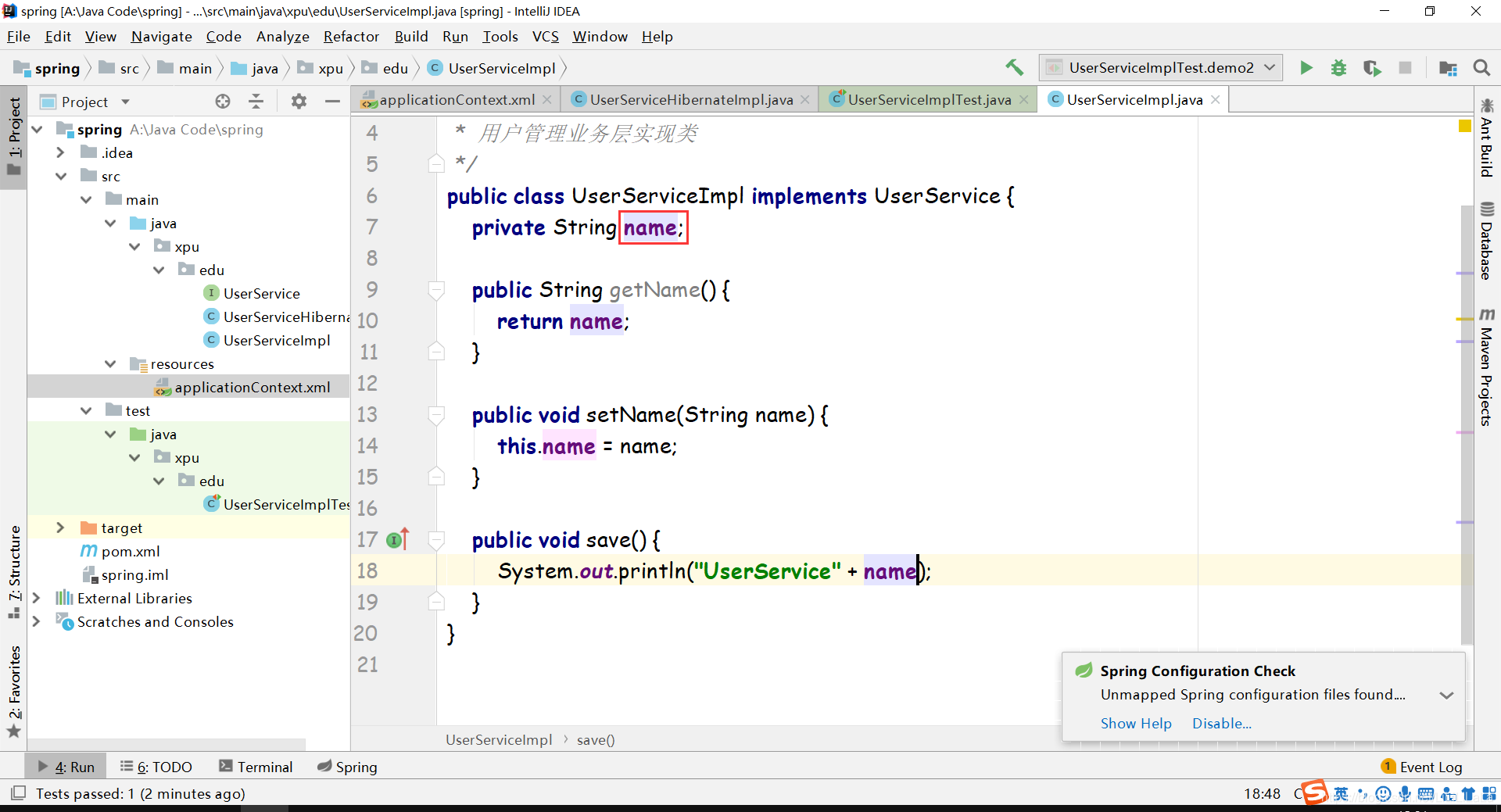Open Project panel settings gear
This screenshot has height=812, width=1501.
pos(299,102)
